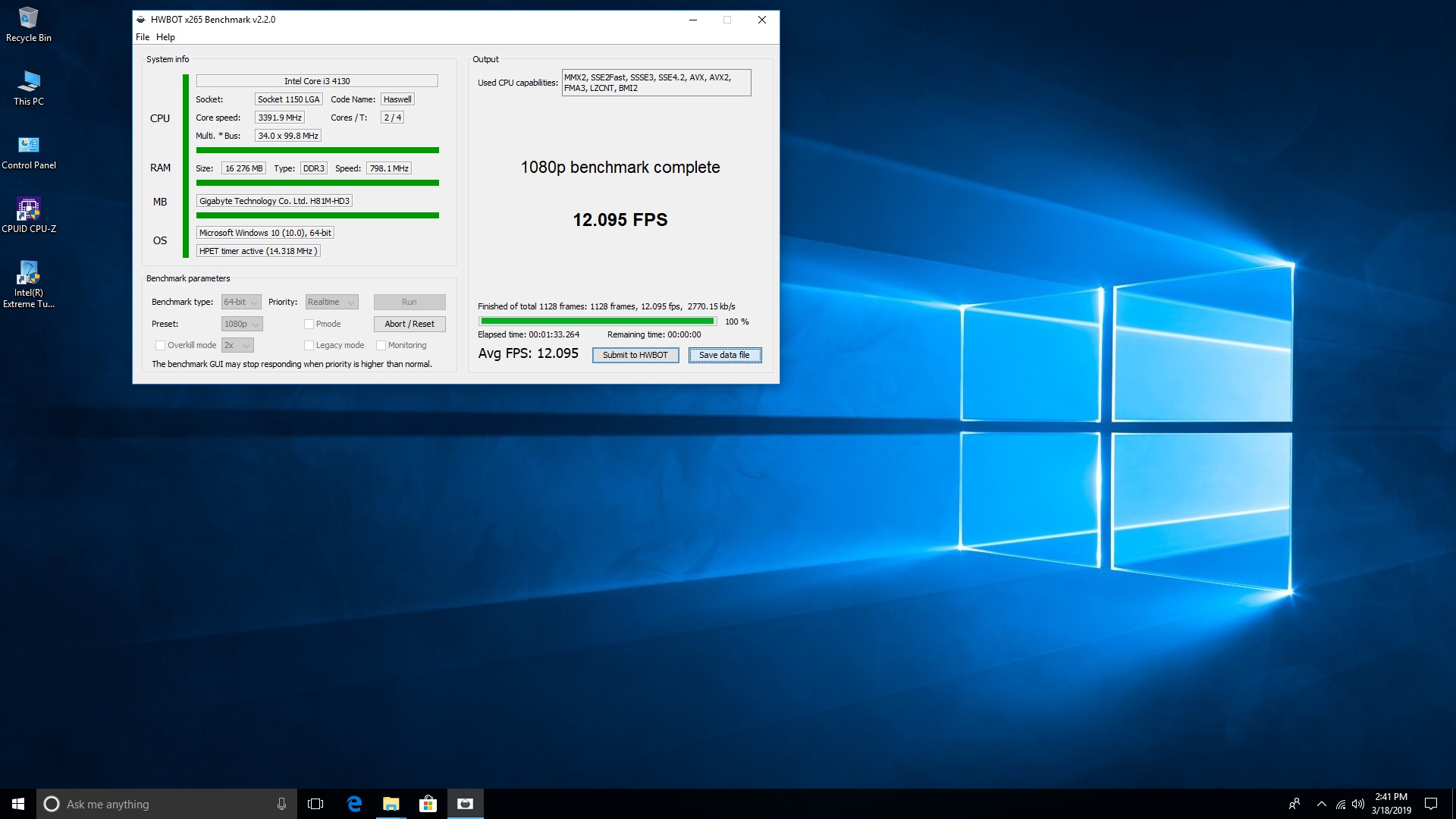Open File Explorer from the taskbar
Screen dimensions: 1456x819
391,804
